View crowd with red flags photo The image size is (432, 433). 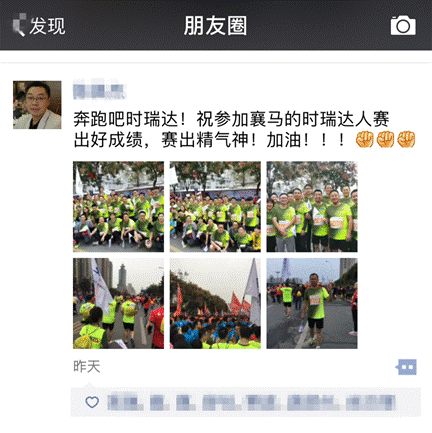(x=215, y=303)
